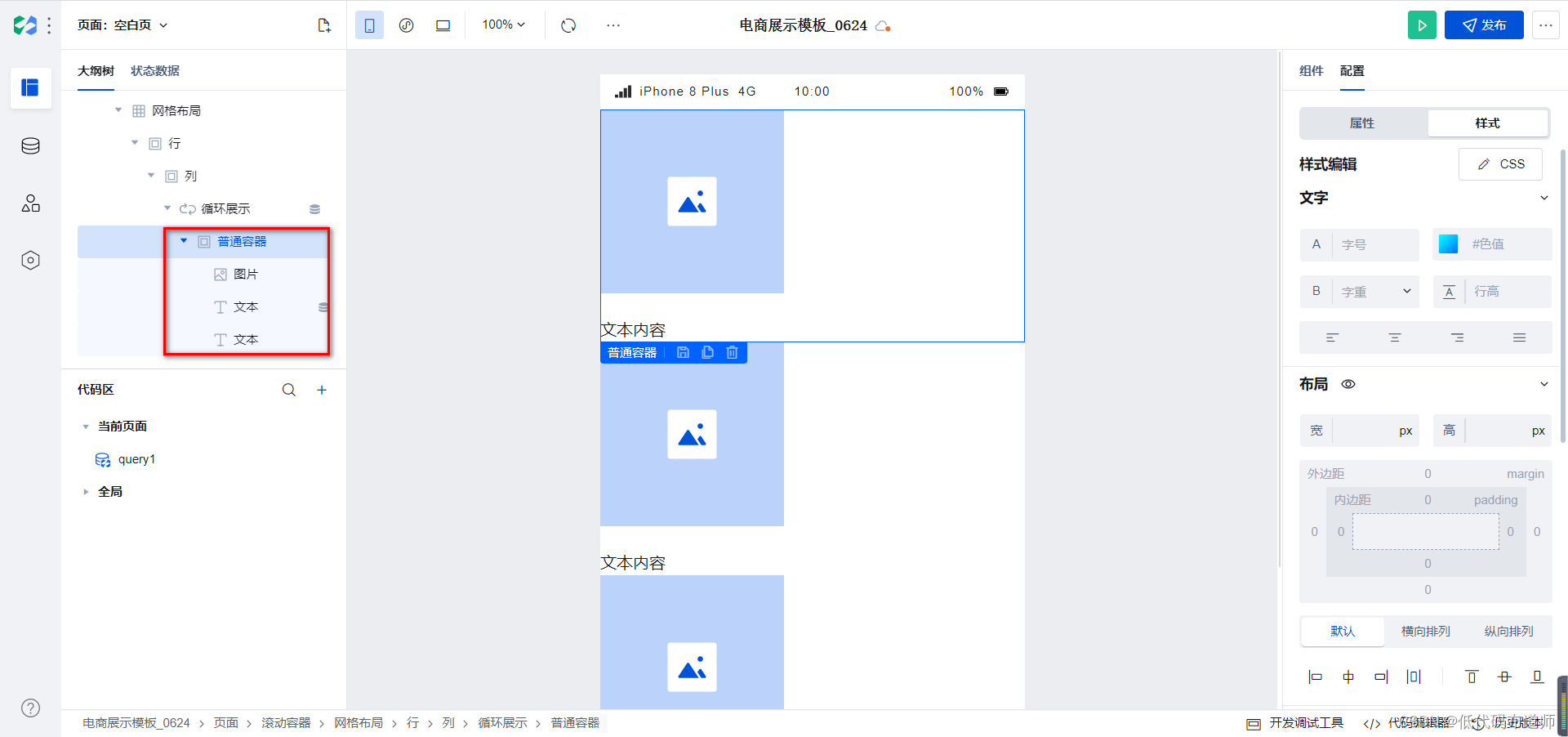Toggle the 布局 eye visibility icon

[1348, 384]
